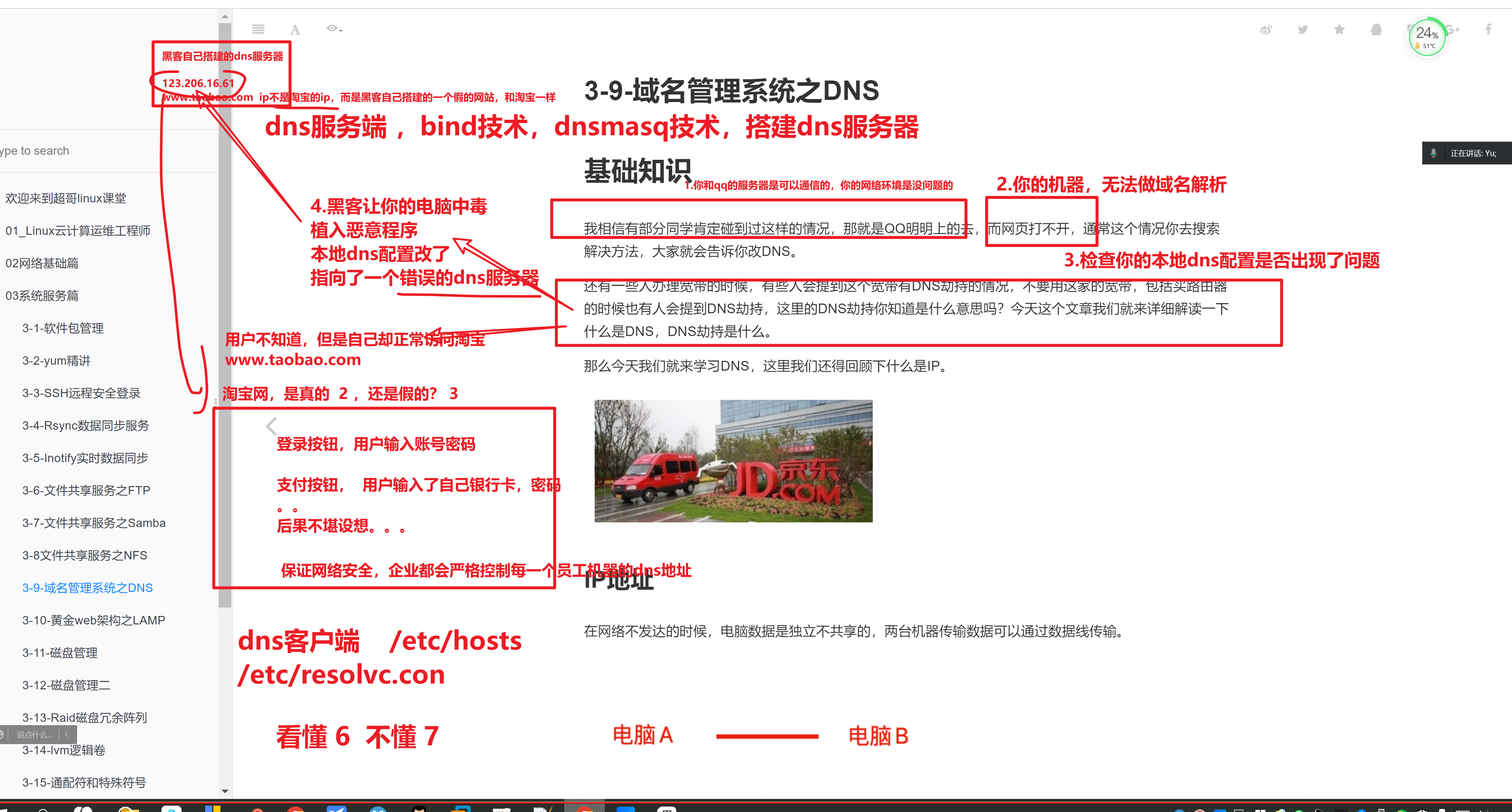
Task: Toggle the sidebar with the hamburger icon
Action: coord(258,30)
